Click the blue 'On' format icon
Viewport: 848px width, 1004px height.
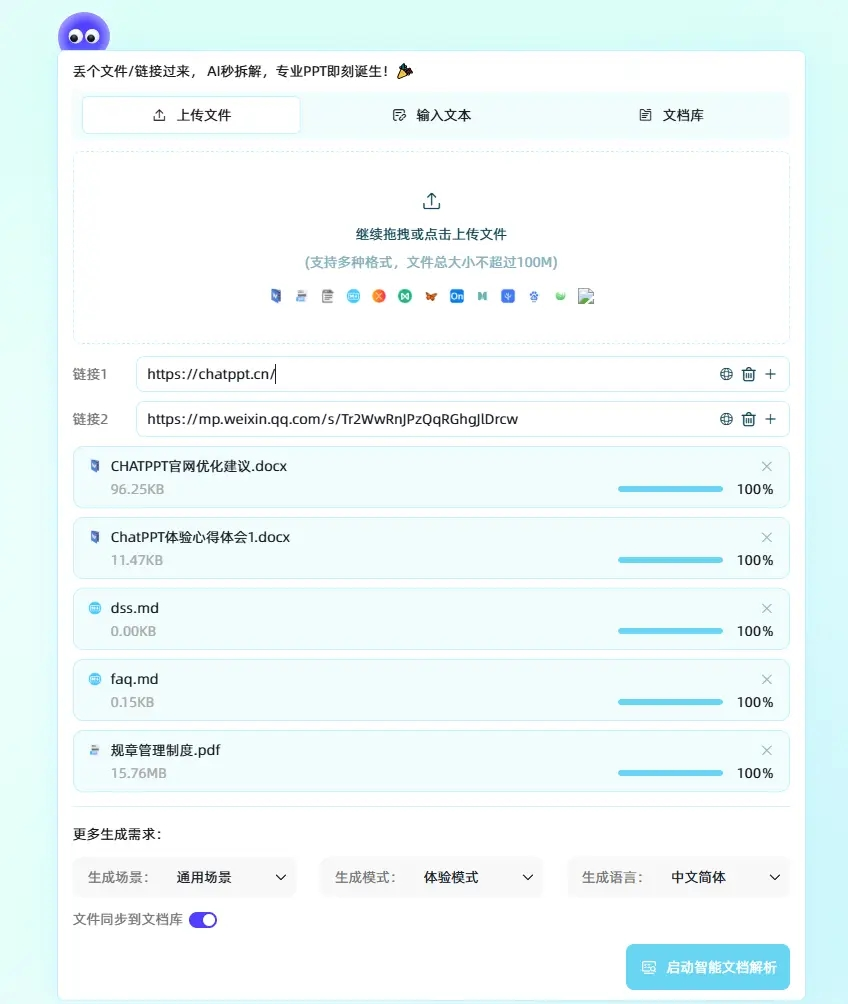(457, 296)
